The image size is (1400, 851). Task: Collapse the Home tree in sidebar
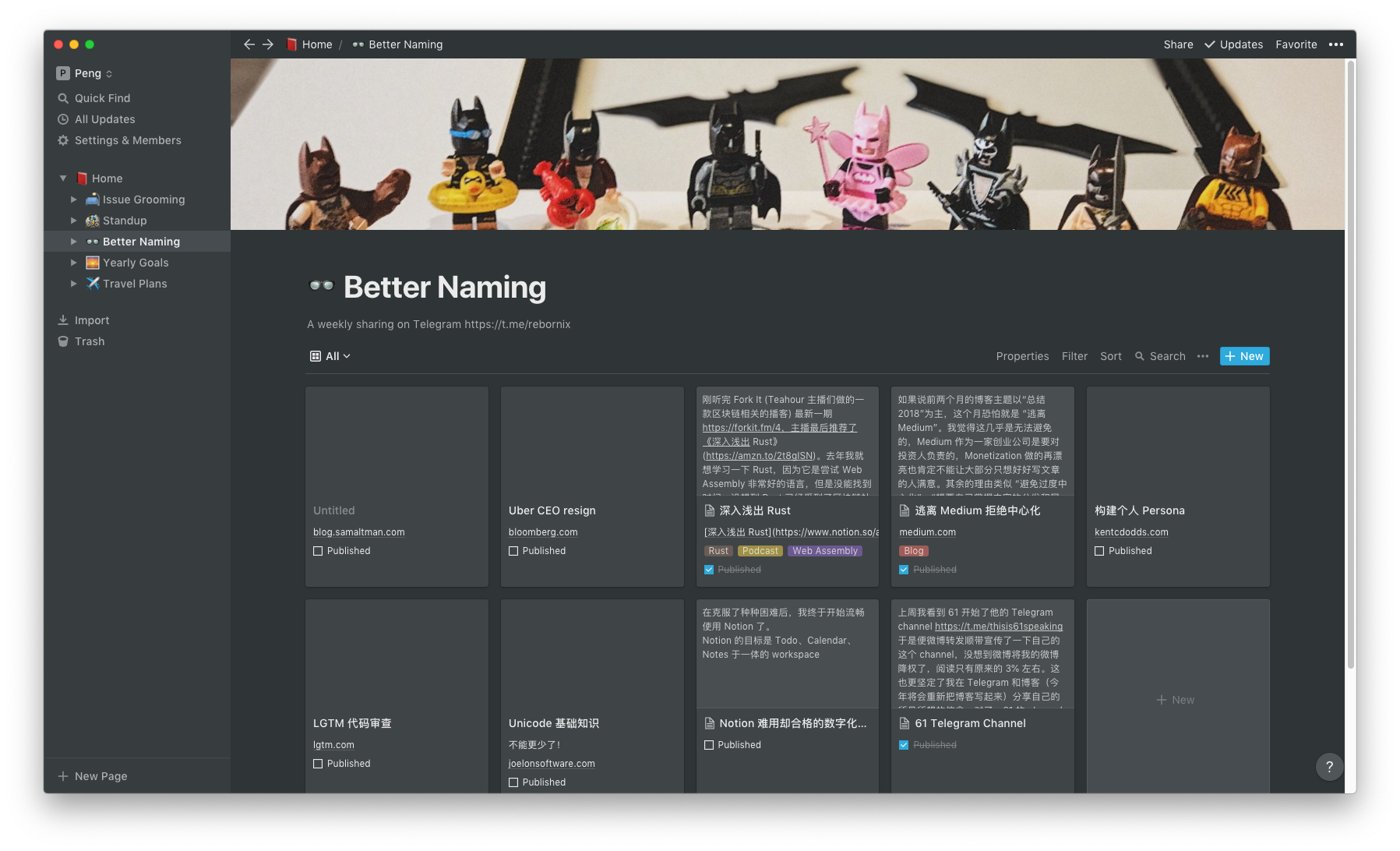click(x=63, y=178)
